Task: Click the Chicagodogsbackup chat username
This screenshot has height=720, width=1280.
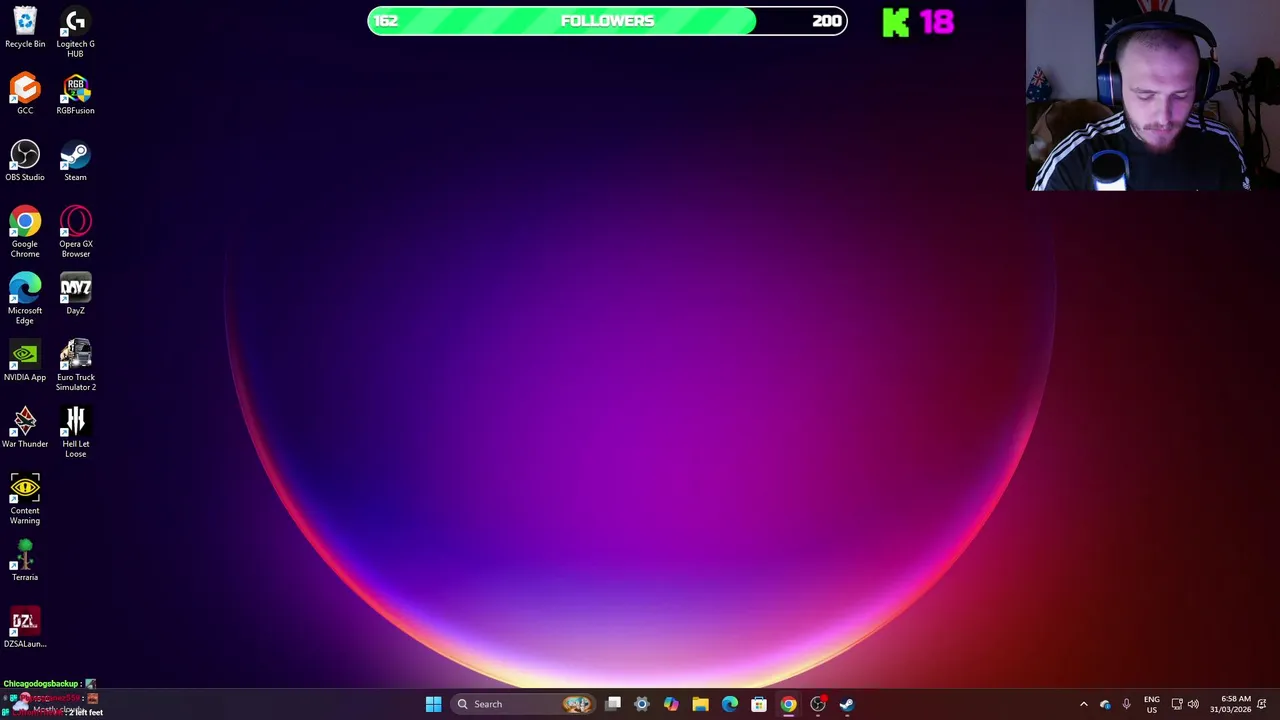Action: pos(42,684)
